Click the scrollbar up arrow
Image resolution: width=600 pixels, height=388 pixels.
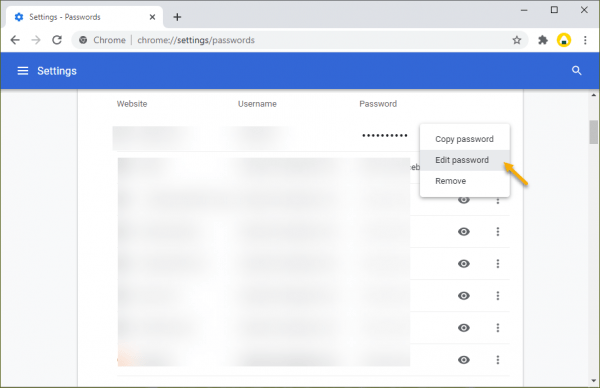(x=593, y=95)
